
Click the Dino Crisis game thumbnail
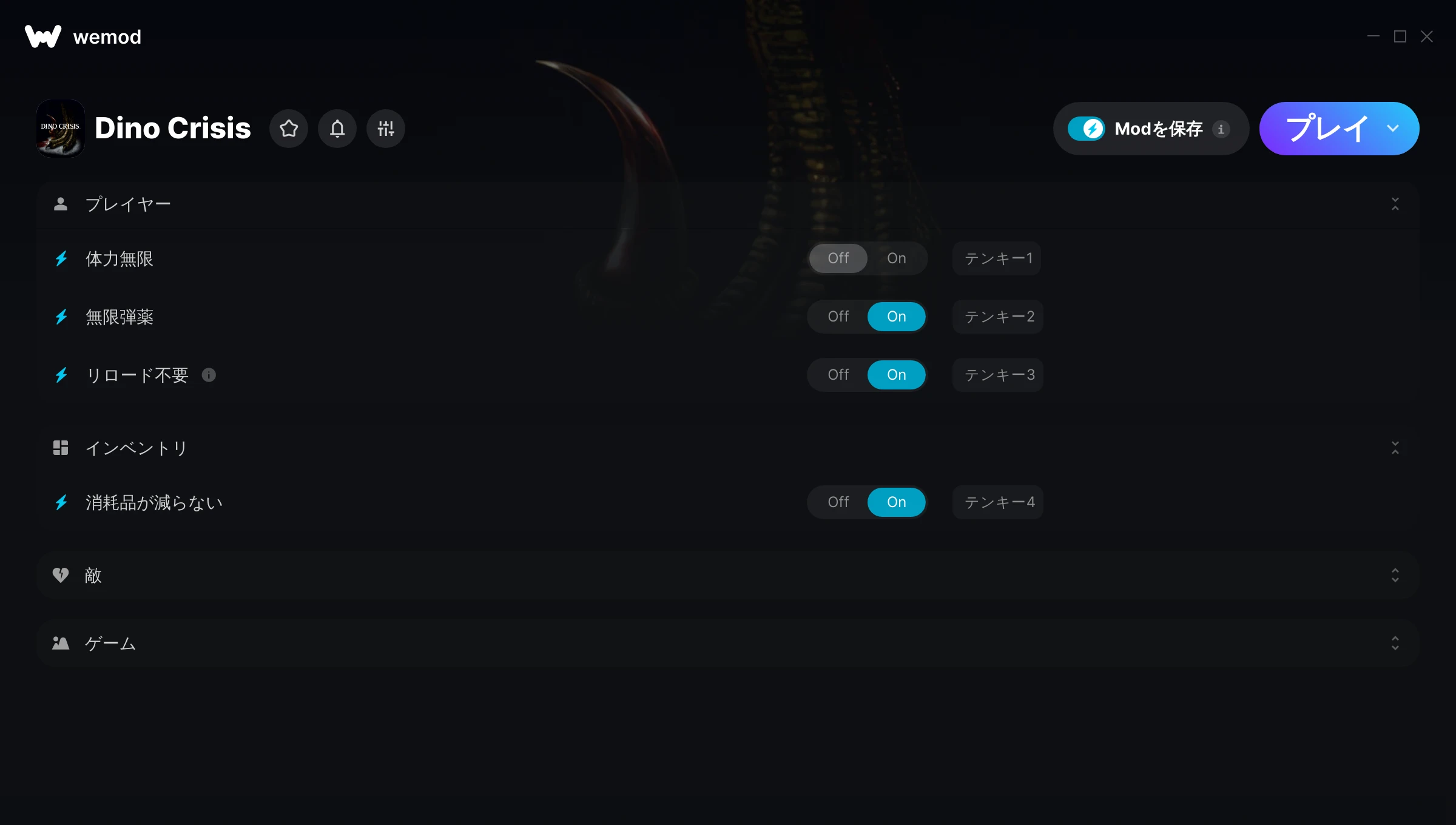click(61, 129)
